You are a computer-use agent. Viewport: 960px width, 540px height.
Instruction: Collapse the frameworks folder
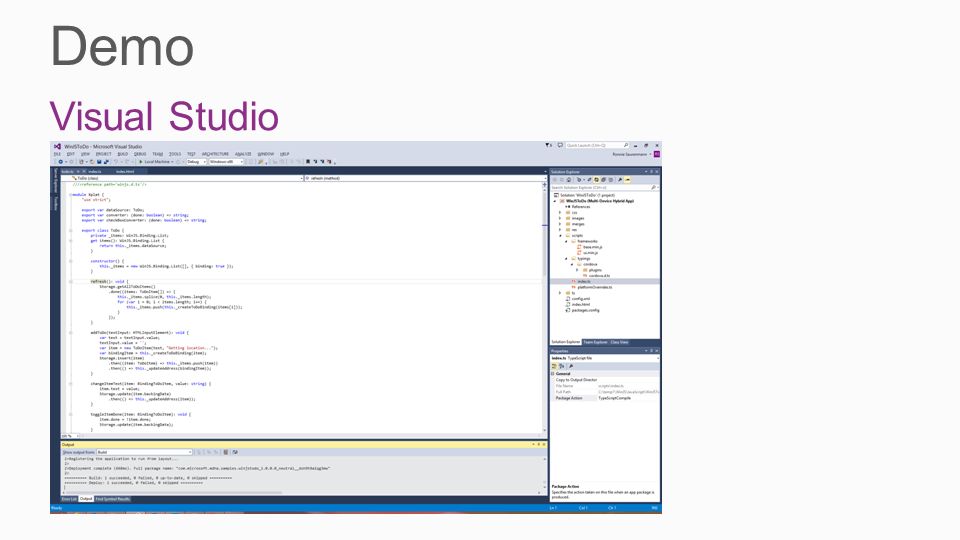pos(566,241)
